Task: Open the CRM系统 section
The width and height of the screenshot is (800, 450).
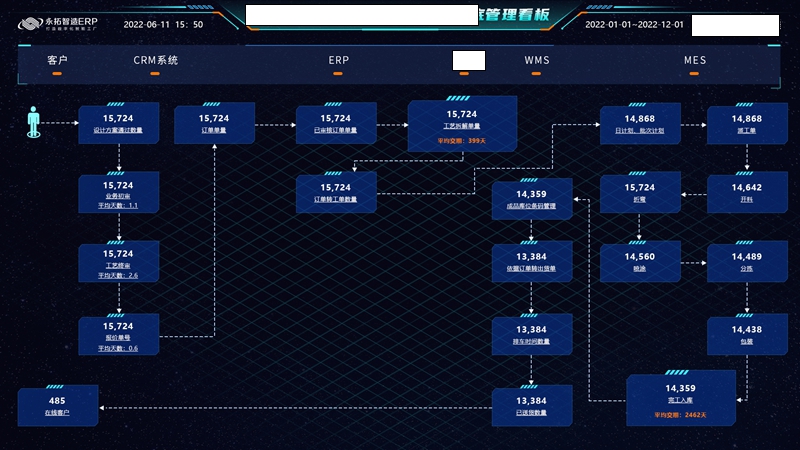Action: pos(156,60)
